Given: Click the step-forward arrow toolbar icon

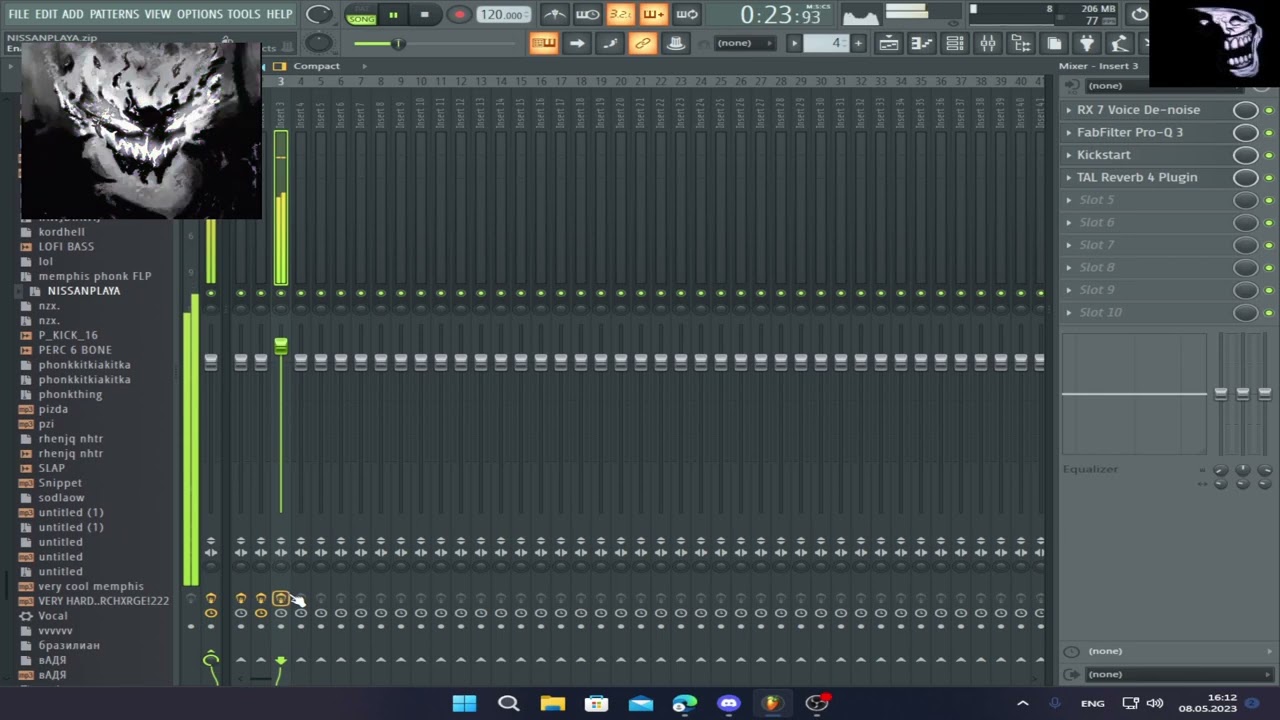Looking at the screenshot, I should [577, 43].
